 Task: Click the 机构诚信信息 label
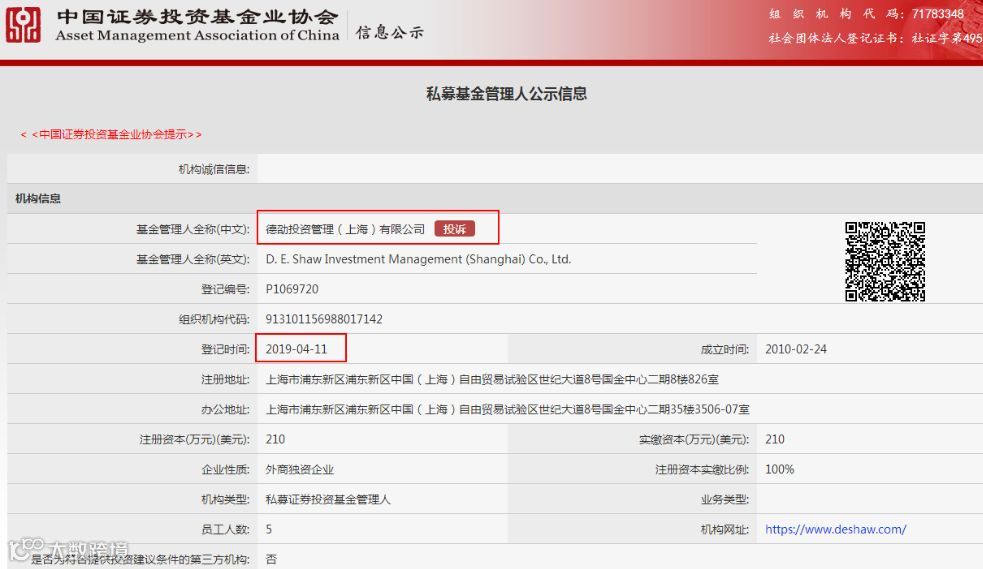pyautogui.click(x=214, y=169)
